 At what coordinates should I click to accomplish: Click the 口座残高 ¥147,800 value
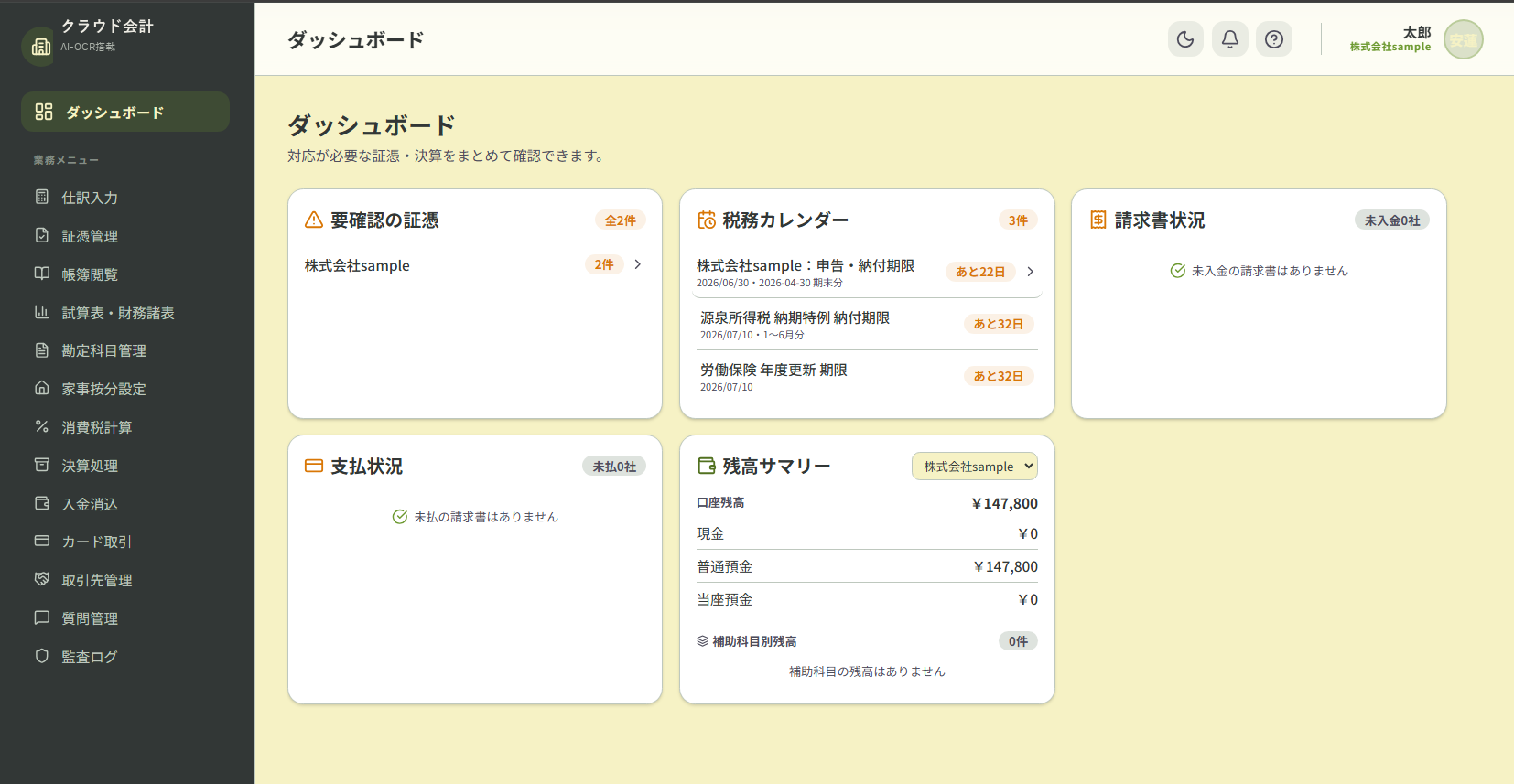pyautogui.click(x=1004, y=503)
